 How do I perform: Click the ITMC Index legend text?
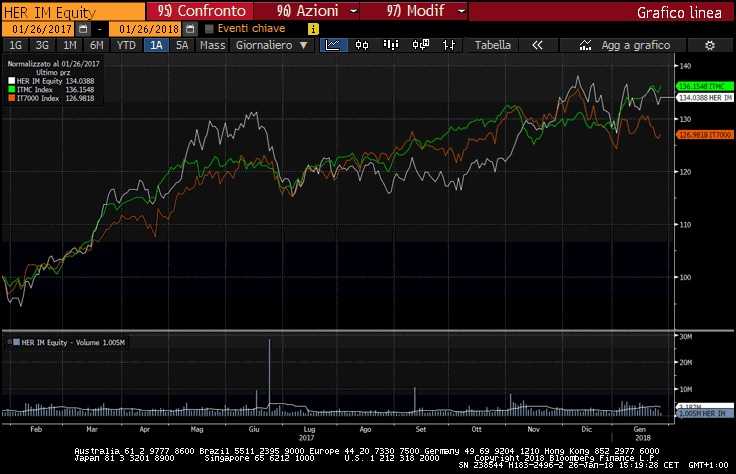(x=35, y=90)
